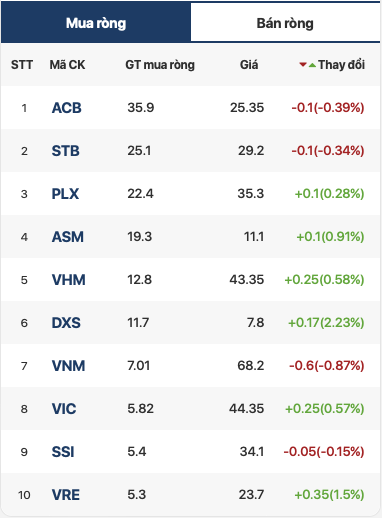Open the DXS stock link
Screen dimensions: 382x518
coord(66,323)
